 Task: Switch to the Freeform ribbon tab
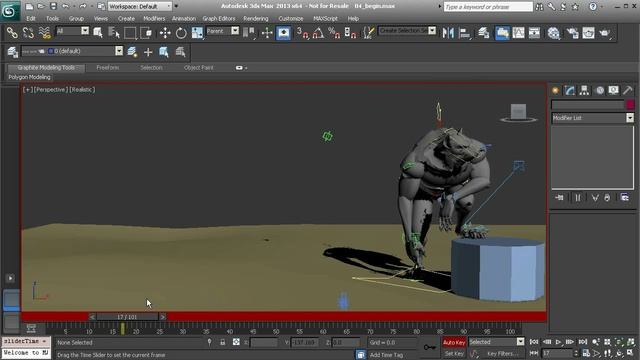coord(108,68)
